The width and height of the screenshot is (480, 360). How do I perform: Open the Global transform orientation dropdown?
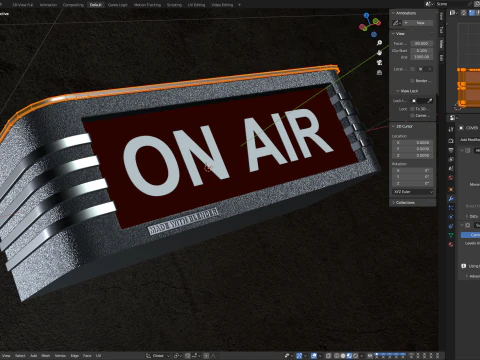(x=158, y=356)
